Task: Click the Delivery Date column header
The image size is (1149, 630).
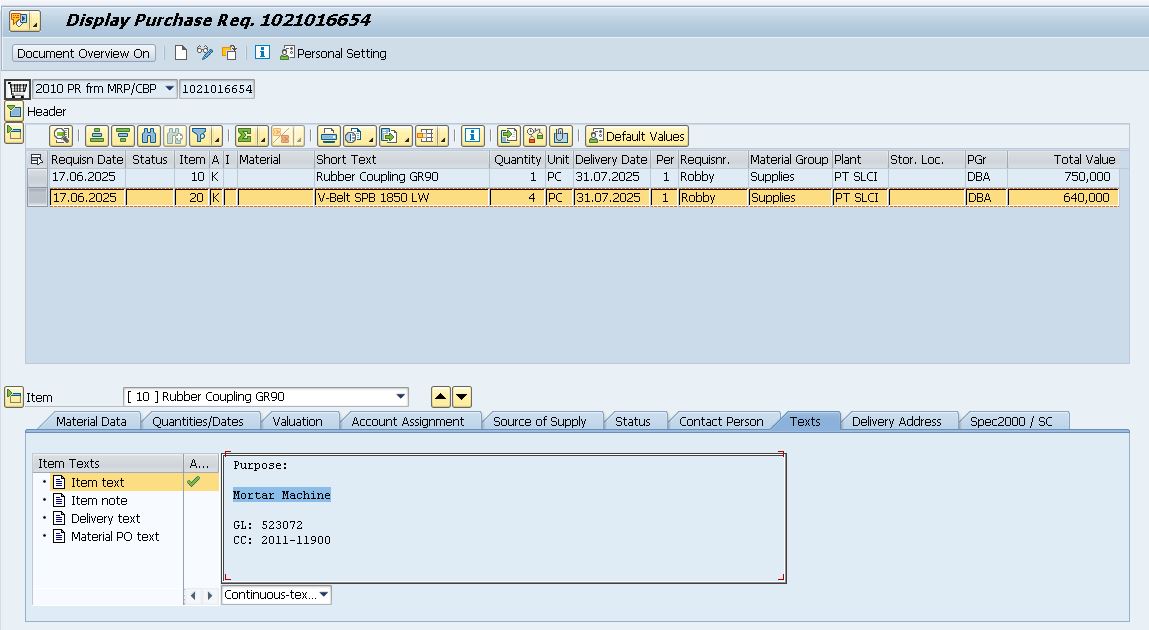Action: 610,160
